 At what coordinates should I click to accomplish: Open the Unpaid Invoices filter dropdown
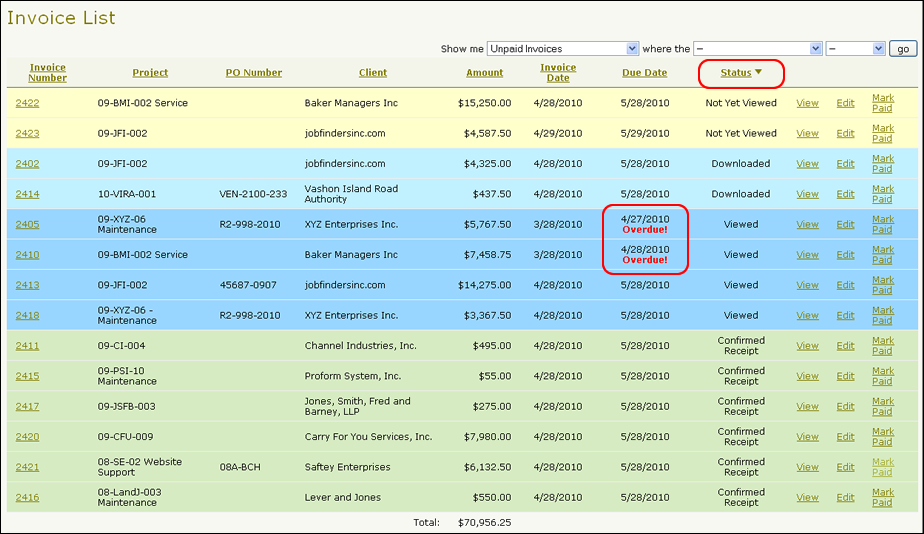coord(563,48)
